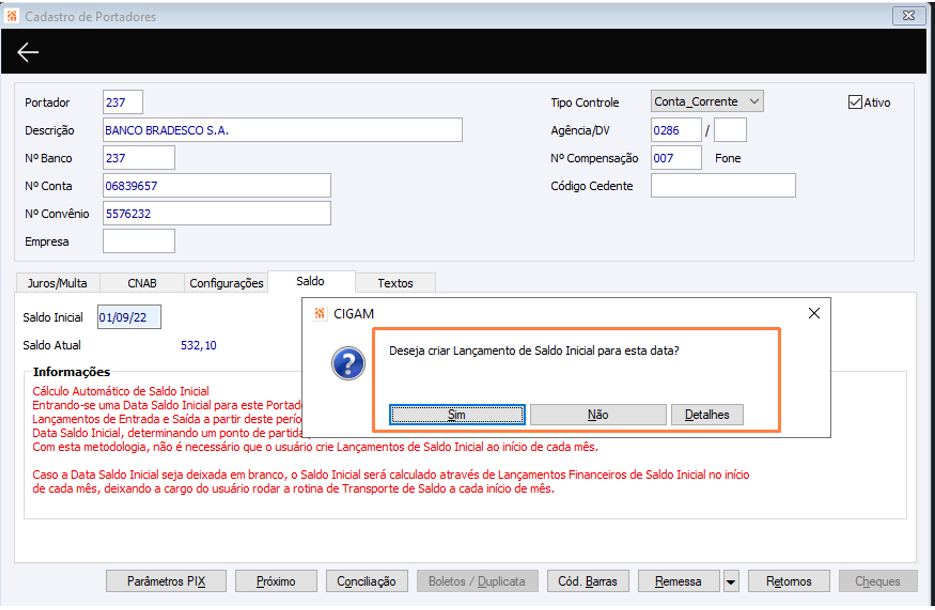Viewport: 935px width, 610px height.
Task: Click the Nº Compensação field 007
Action: click(676, 158)
